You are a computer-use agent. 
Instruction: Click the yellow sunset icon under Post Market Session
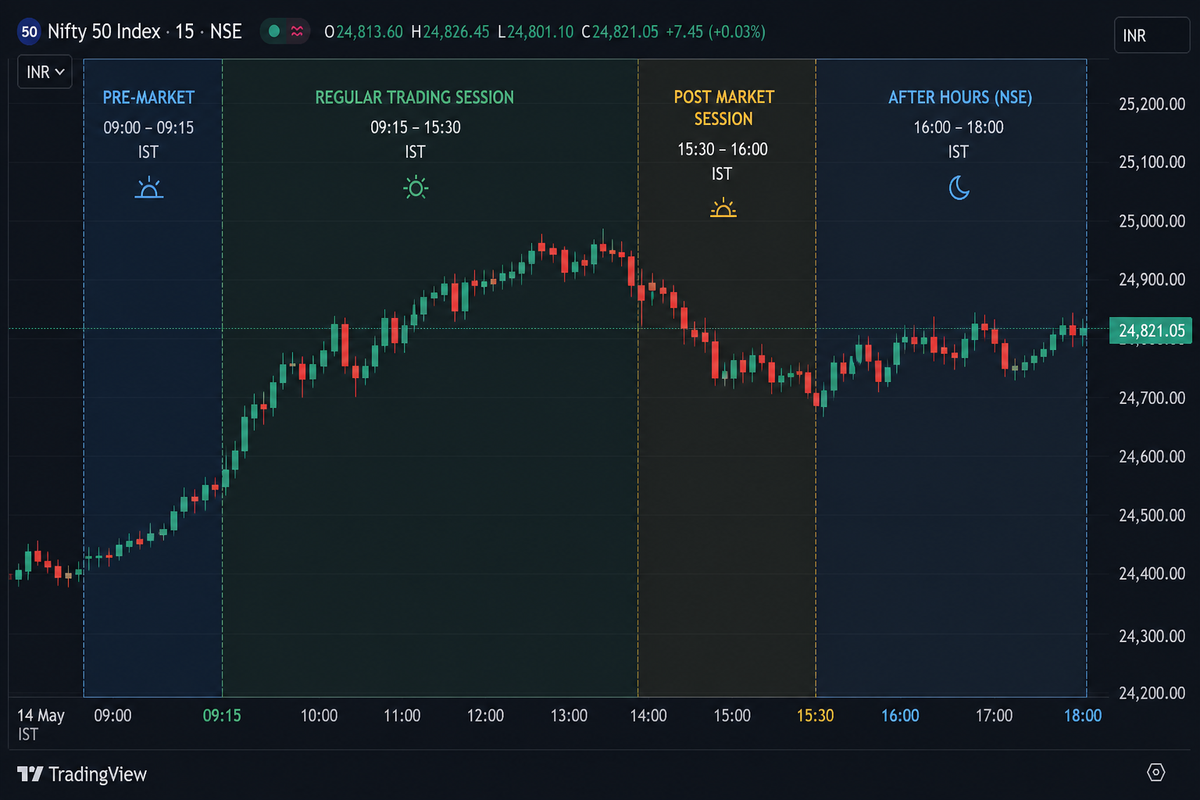tap(722, 208)
